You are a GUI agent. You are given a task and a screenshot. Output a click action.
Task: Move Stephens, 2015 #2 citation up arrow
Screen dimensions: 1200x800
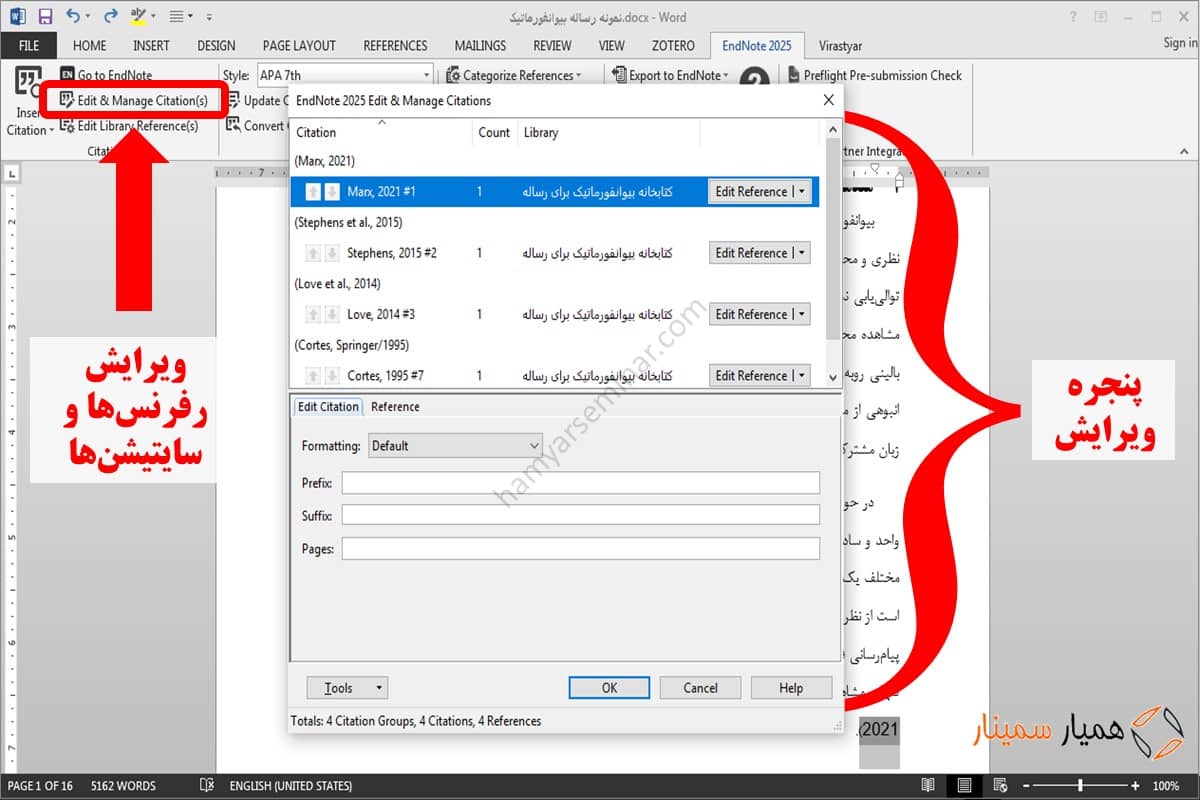[x=313, y=253]
